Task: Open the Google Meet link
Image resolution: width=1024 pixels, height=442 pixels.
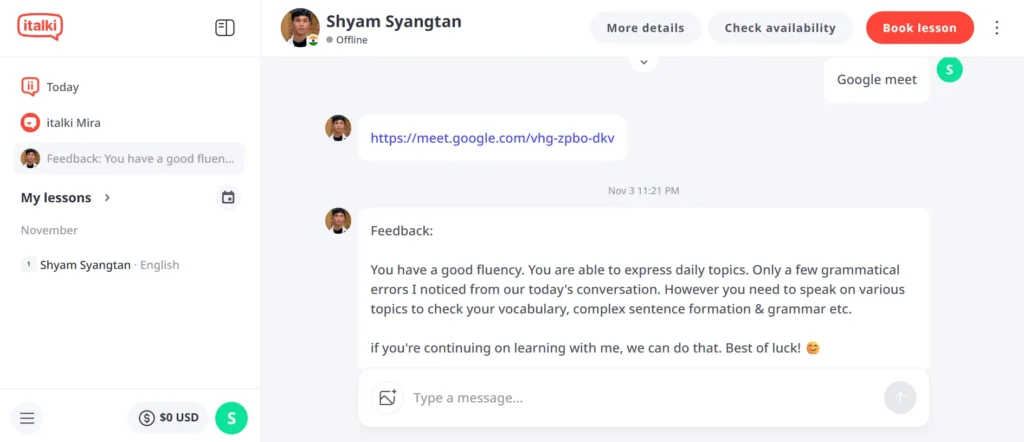Action: click(x=492, y=138)
